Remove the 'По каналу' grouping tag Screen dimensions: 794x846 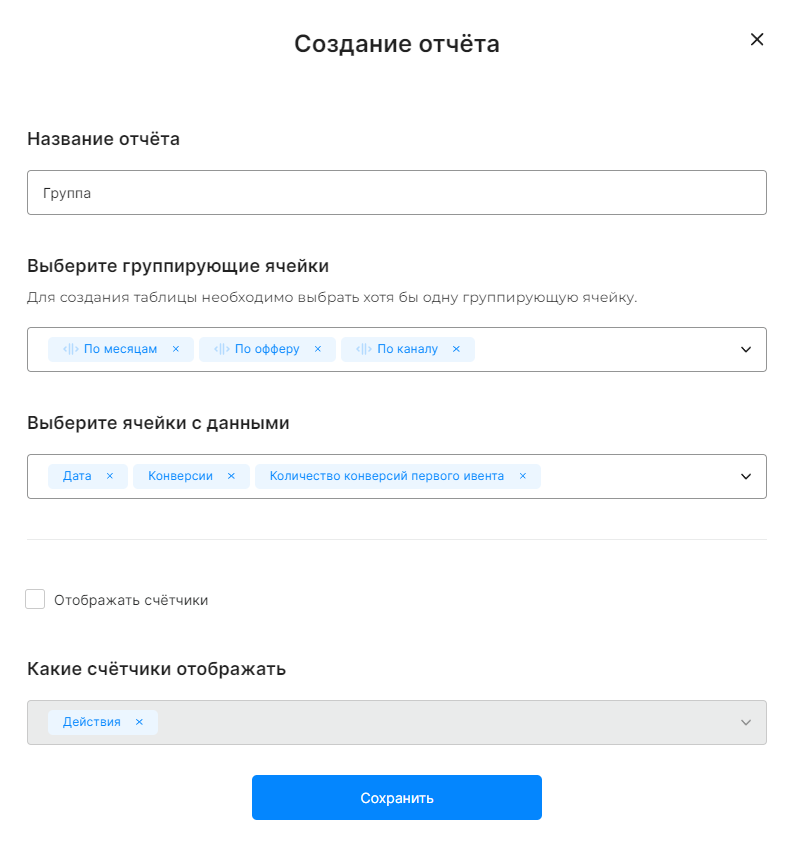pyautogui.click(x=456, y=349)
